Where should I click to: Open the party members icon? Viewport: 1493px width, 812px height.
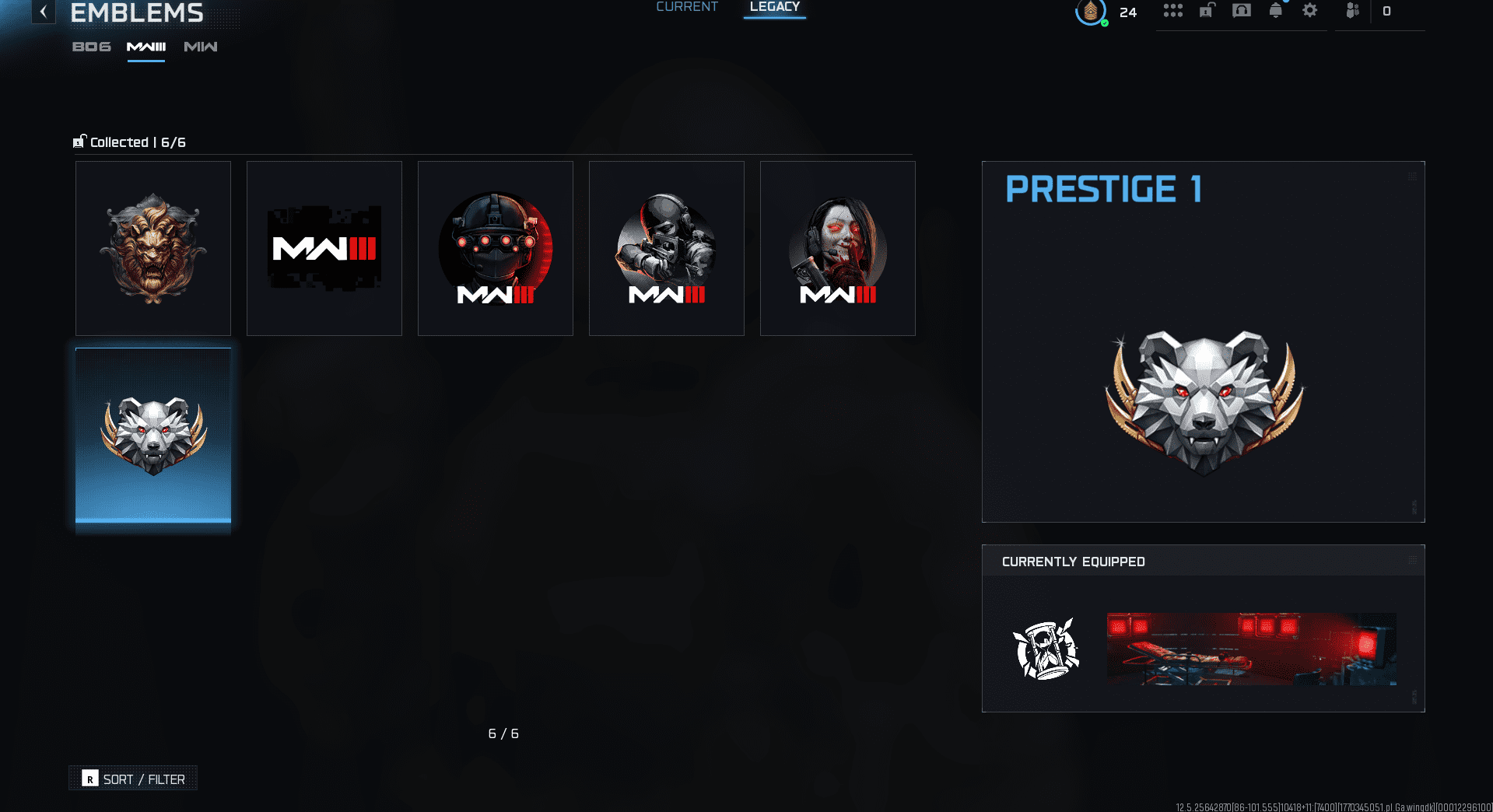pyautogui.click(x=1353, y=11)
